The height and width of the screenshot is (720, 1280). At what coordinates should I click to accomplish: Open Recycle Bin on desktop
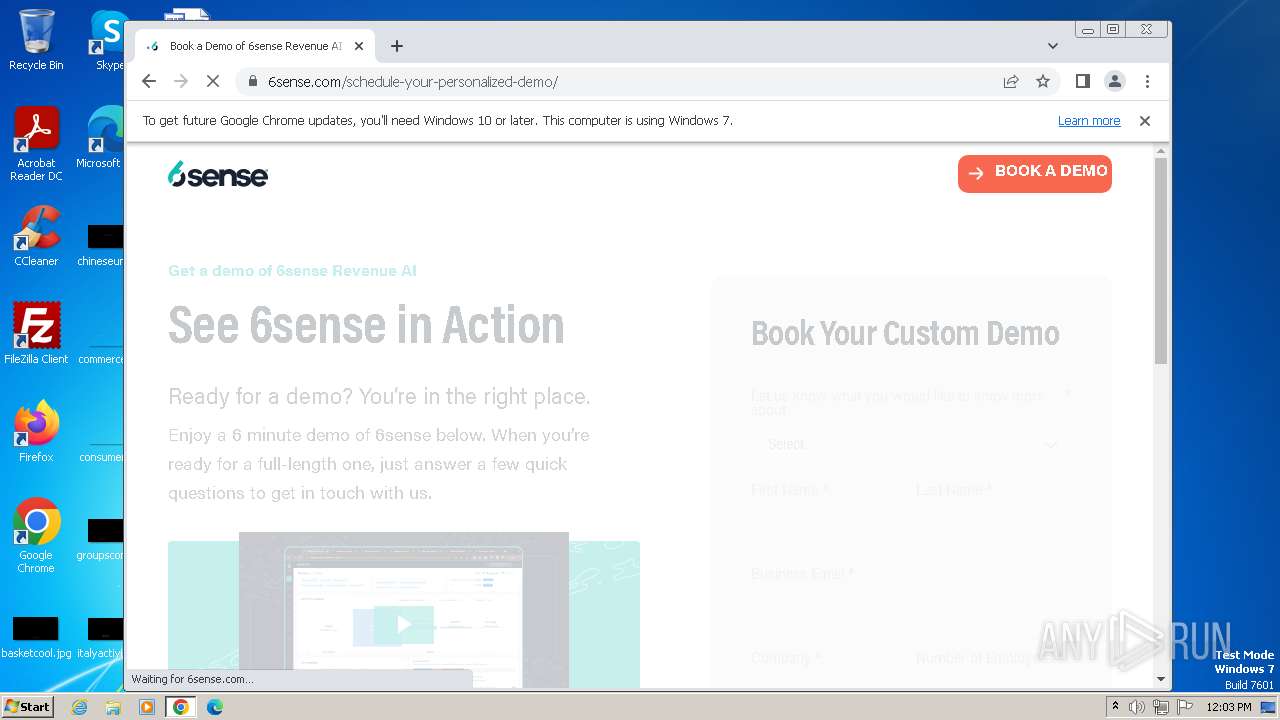[x=36, y=40]
